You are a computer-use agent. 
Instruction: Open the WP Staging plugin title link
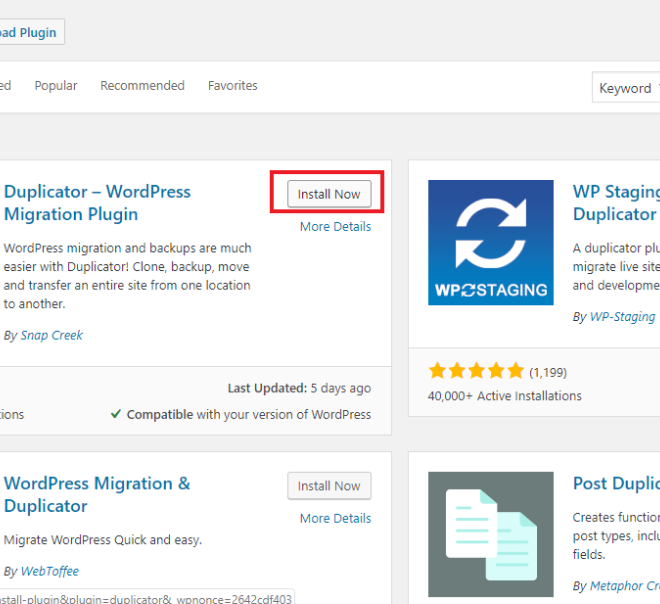coord(616,203)
